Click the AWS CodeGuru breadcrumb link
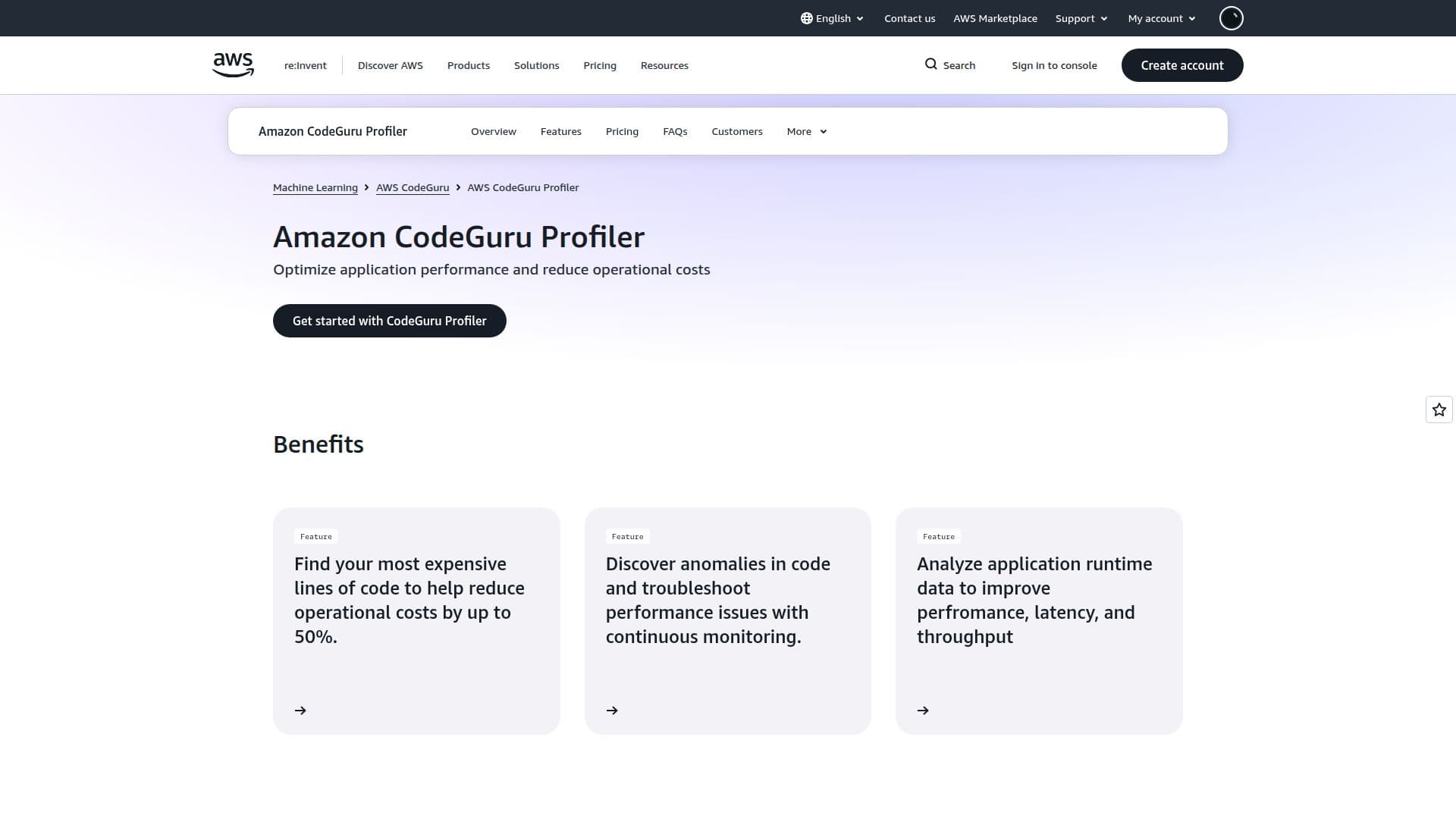 pyautogui.click(x=413, y=187)
